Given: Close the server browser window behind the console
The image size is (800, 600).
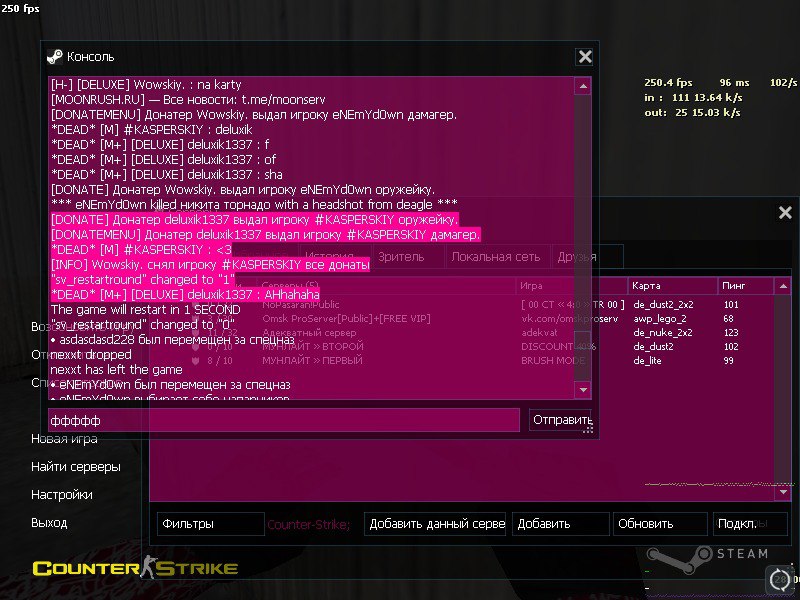Looking at the screenshot, I should 785,212.
